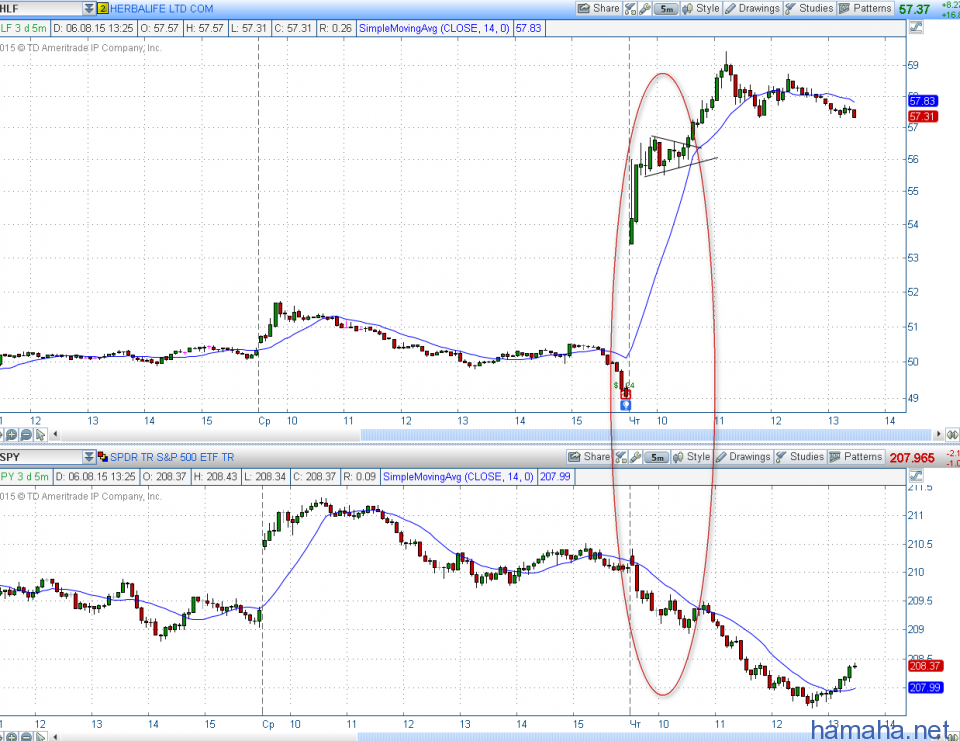Select the pointer cursor tool under HLF chart

coord(40,435)
